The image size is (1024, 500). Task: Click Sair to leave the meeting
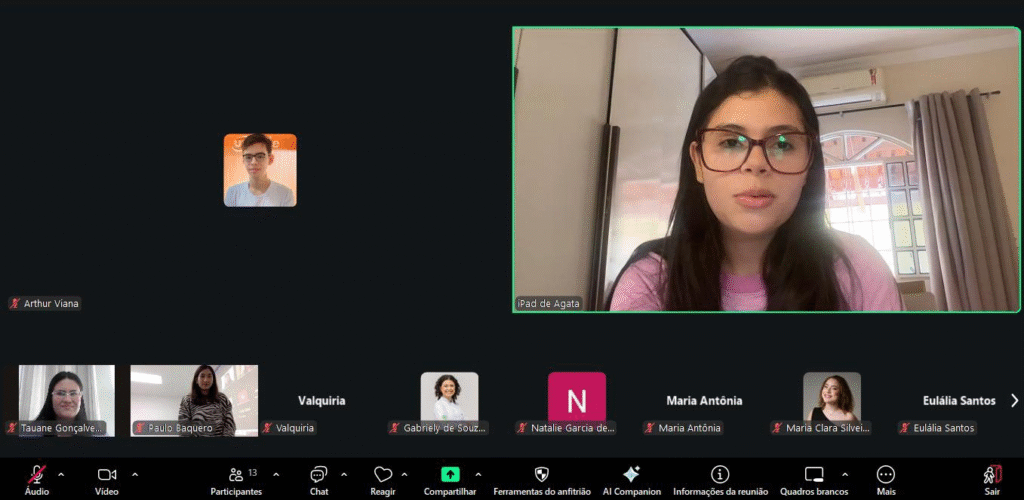991,474
